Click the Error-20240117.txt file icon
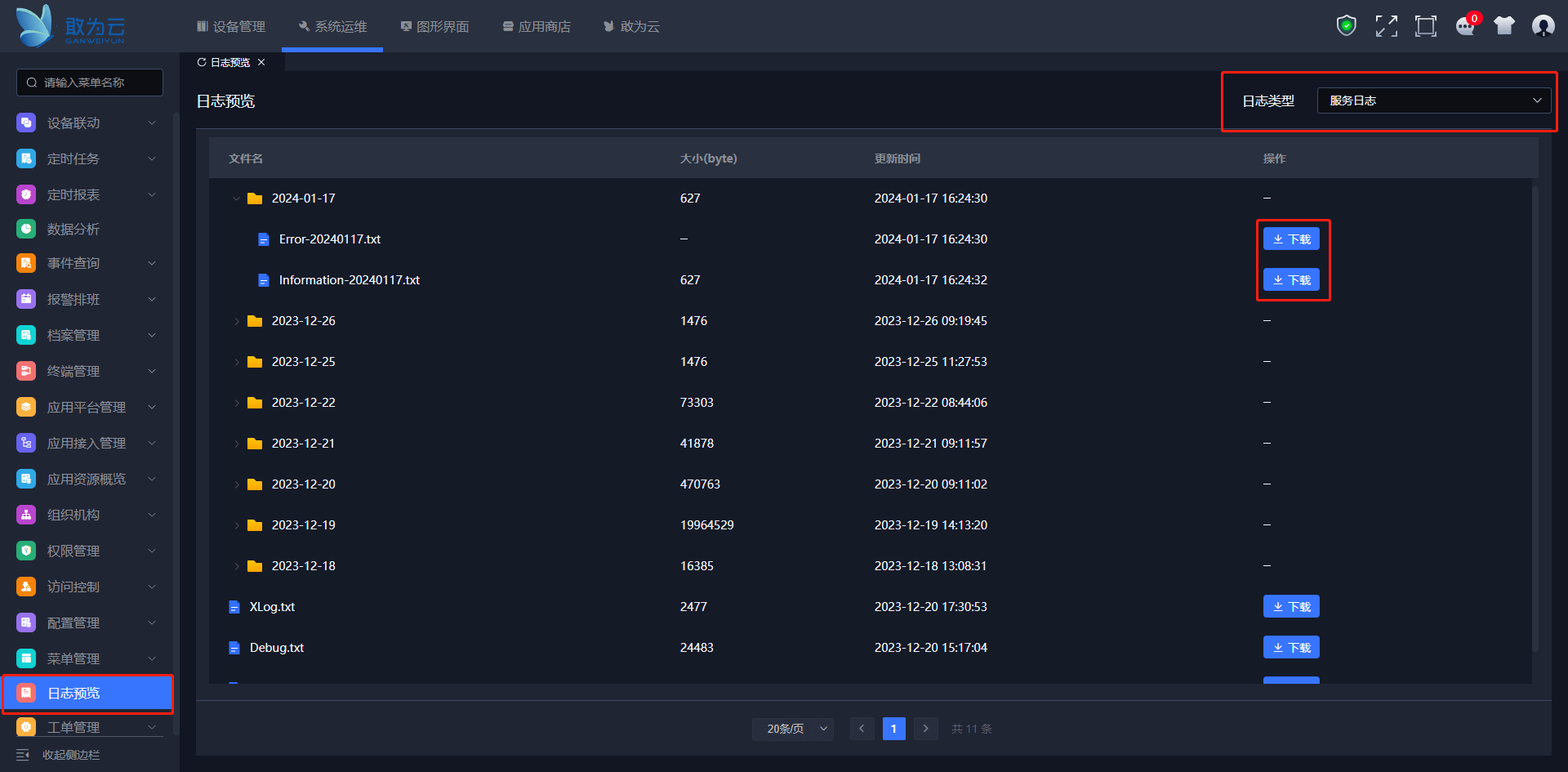The image size is (1568, 772). point(264,239)
